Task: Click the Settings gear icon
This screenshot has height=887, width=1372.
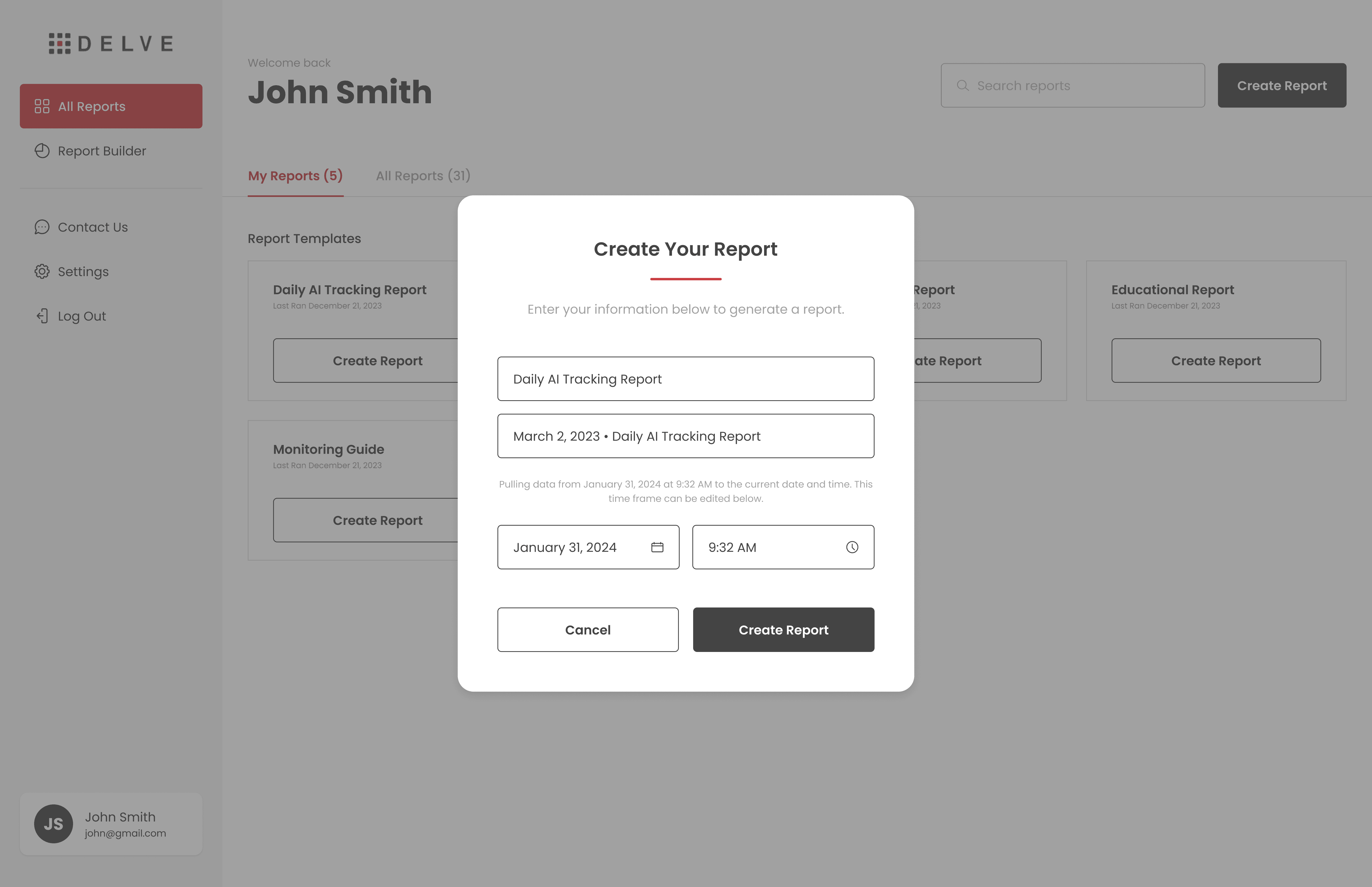Action: [42, 272]
